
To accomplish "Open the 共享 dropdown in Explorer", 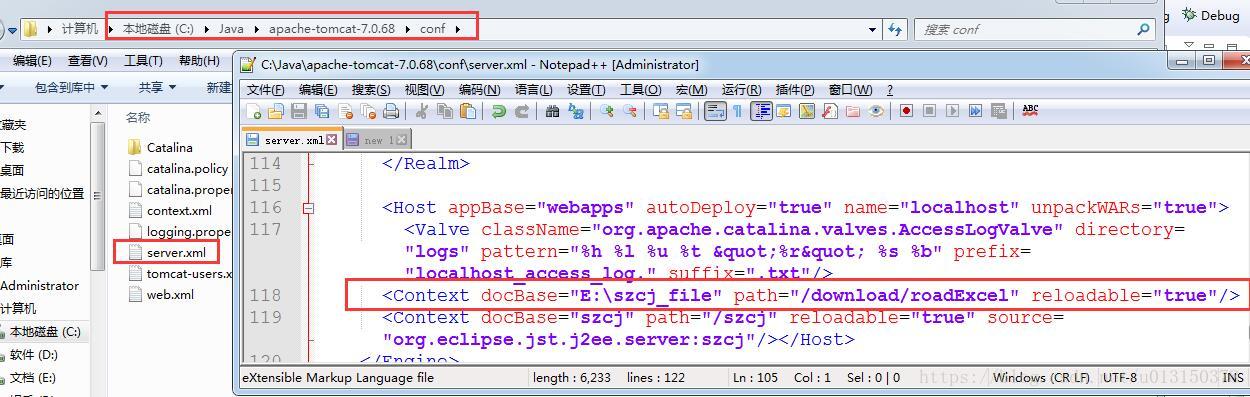I will [157, 88].
